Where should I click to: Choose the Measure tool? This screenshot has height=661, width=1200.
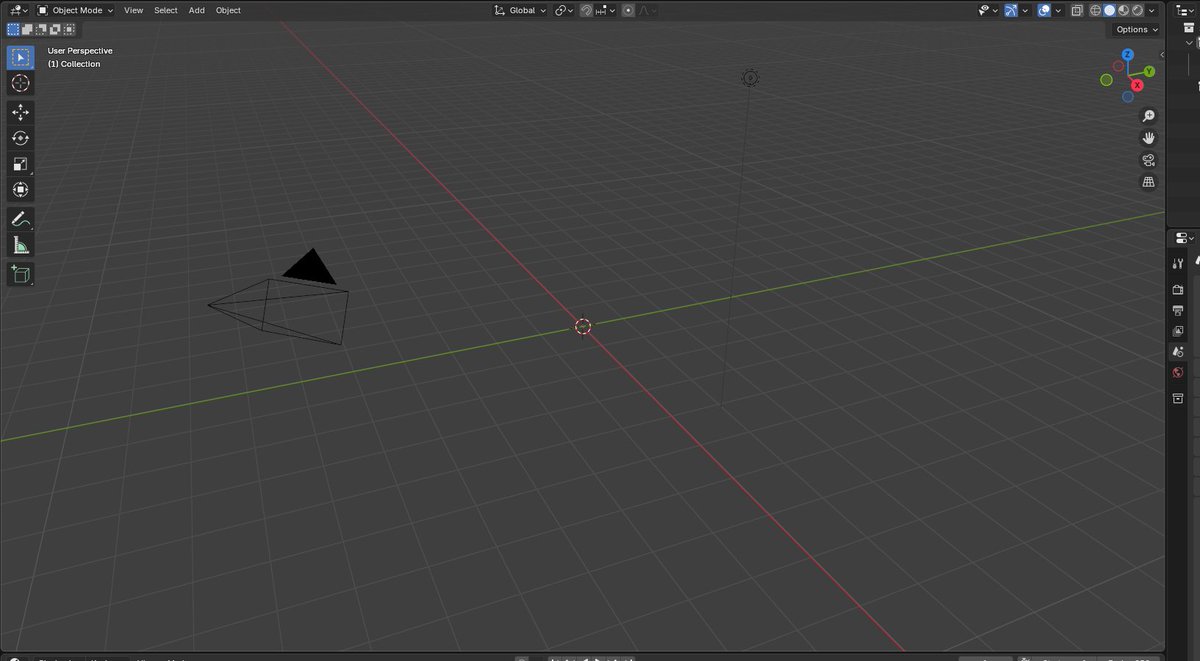click(x=20, y=245)
